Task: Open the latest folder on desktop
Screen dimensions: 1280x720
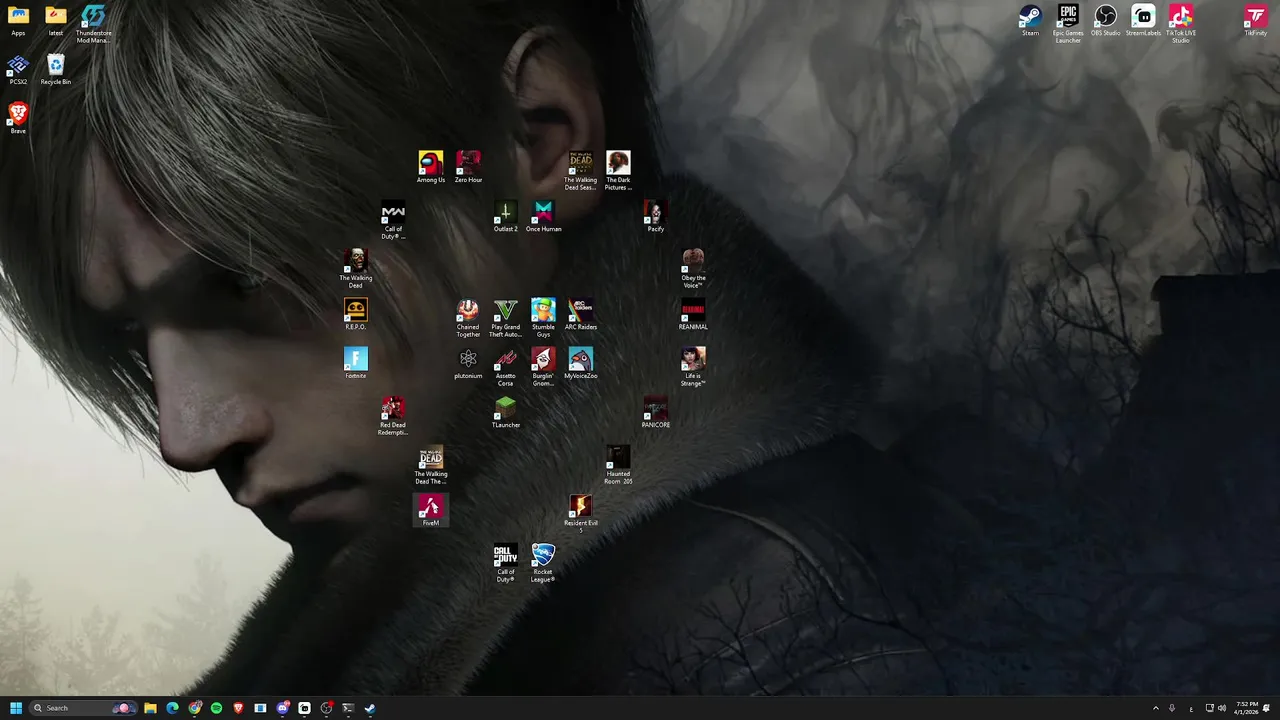Action: [56, 20]
